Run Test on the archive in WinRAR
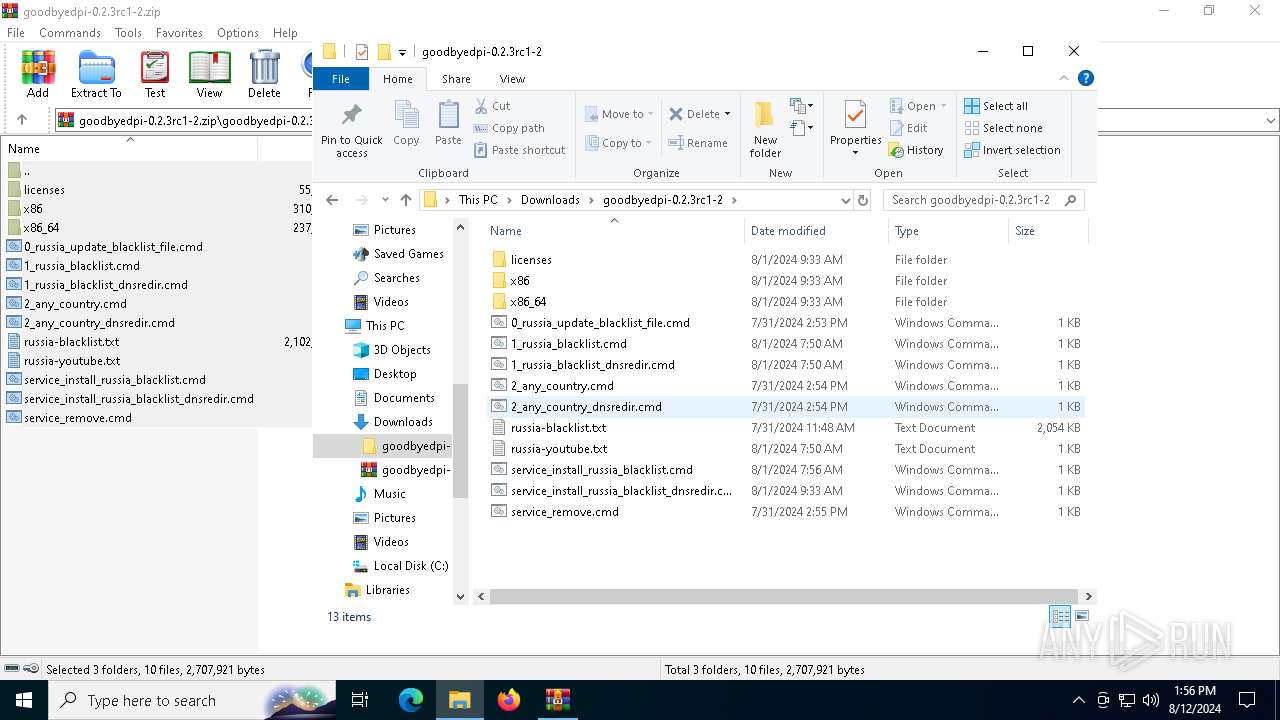This screenshot has height=720, width=1280. pyautogui.click(x=155, y=75)
